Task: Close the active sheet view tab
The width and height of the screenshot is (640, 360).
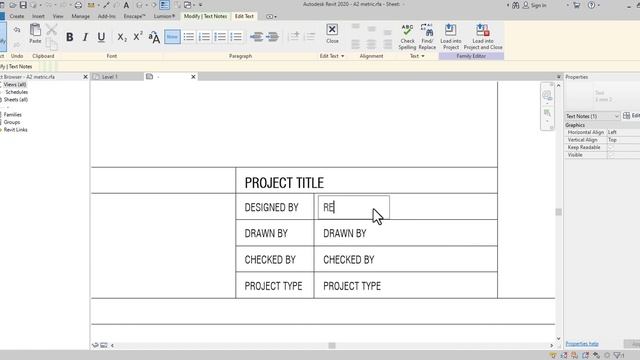Action: pos(193,77)
